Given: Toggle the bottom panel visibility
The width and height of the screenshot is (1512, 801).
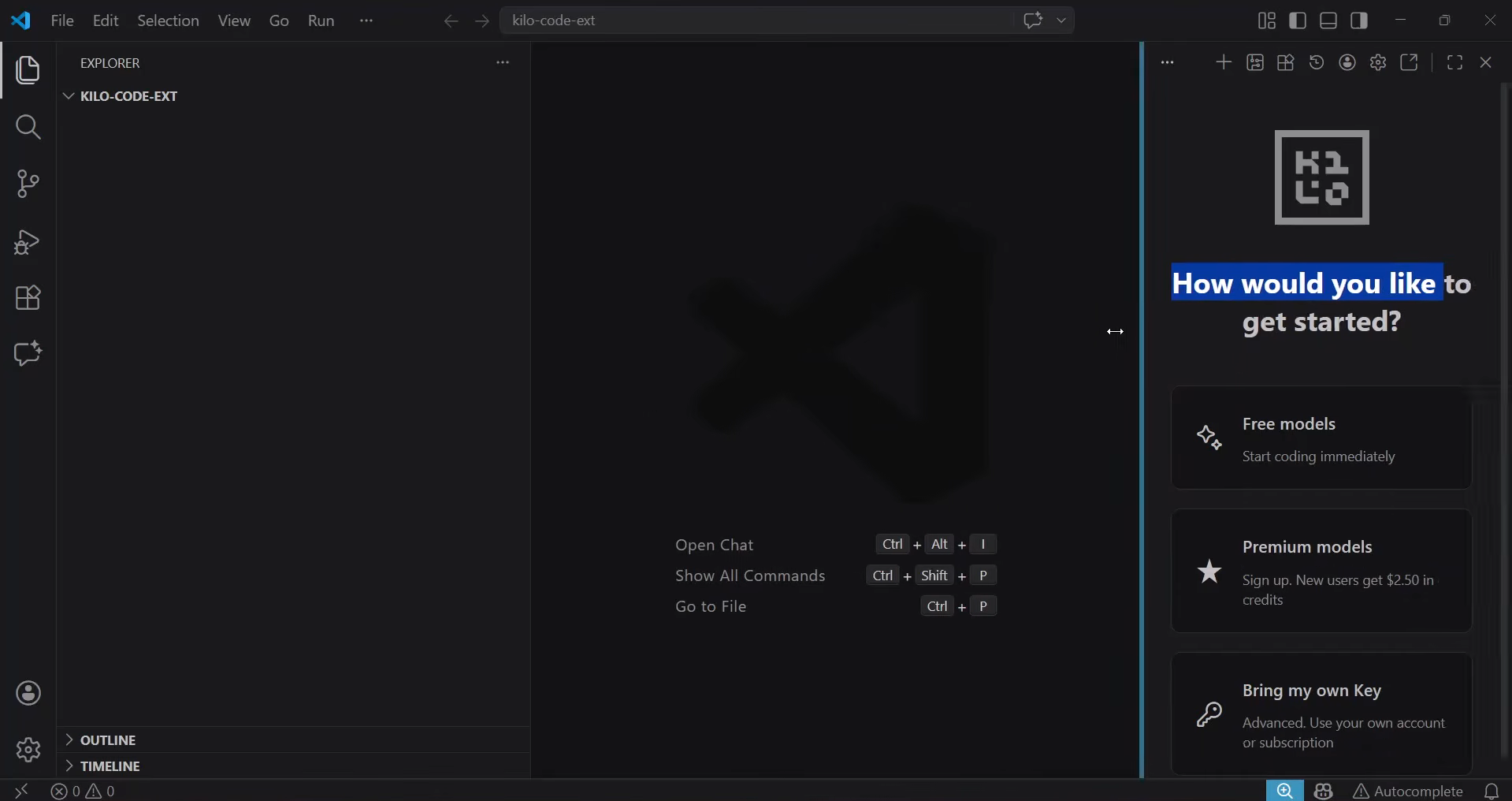Looking at the screenshot, I should (x=1328, y=20).
